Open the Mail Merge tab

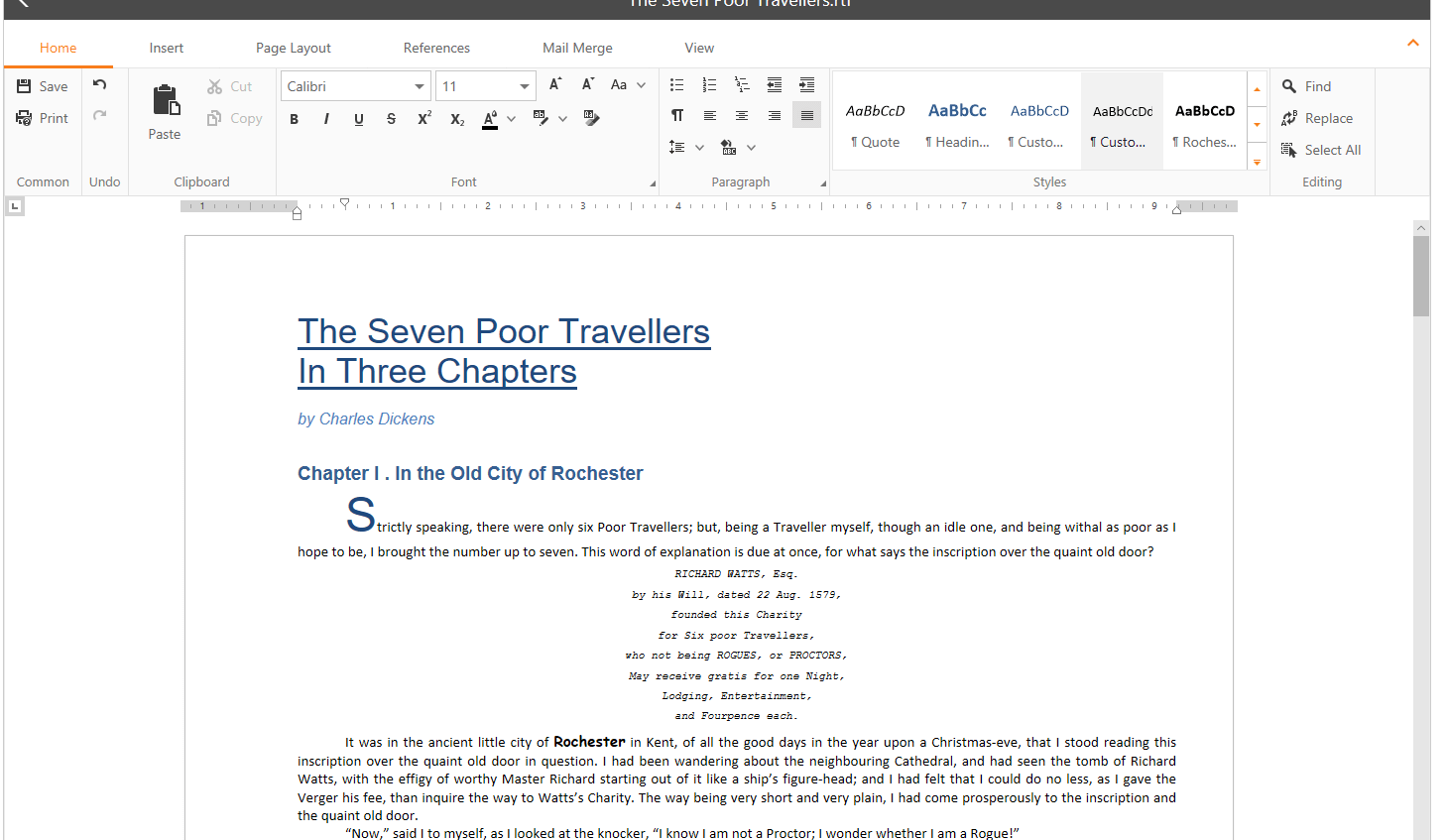pos(577,48)
